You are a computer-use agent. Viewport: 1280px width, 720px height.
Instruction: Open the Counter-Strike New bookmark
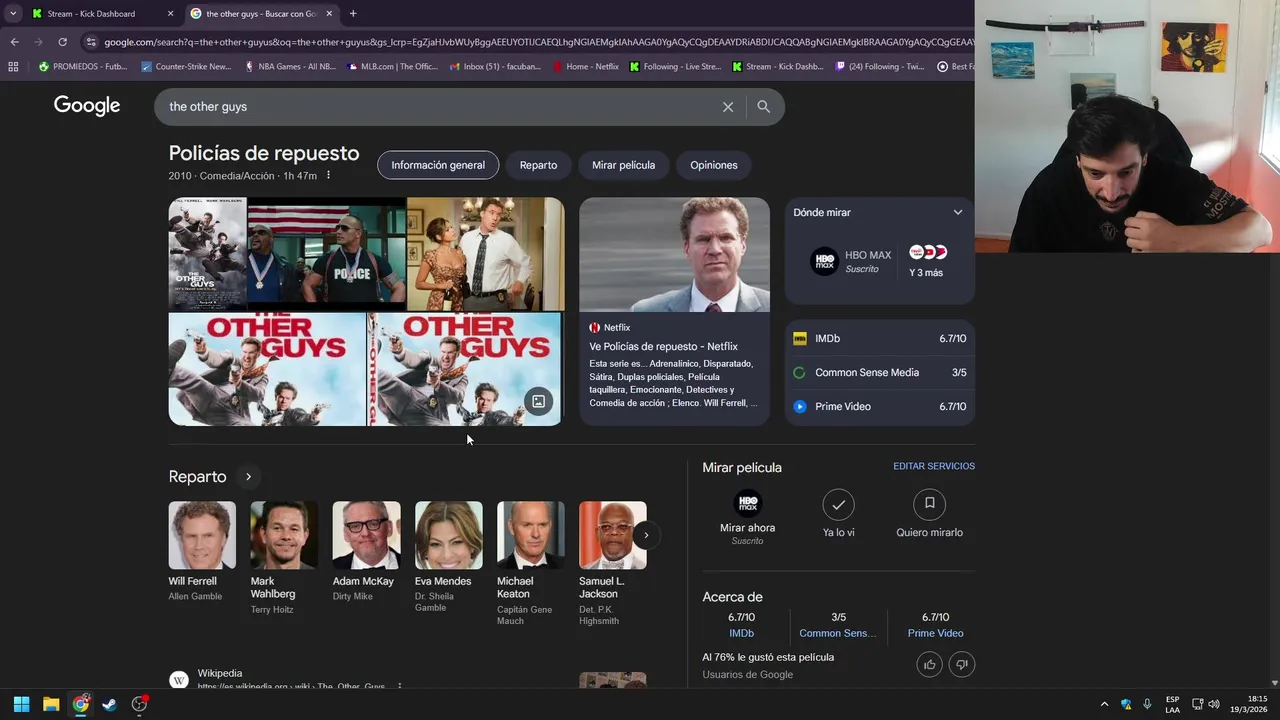click(186, 67)
